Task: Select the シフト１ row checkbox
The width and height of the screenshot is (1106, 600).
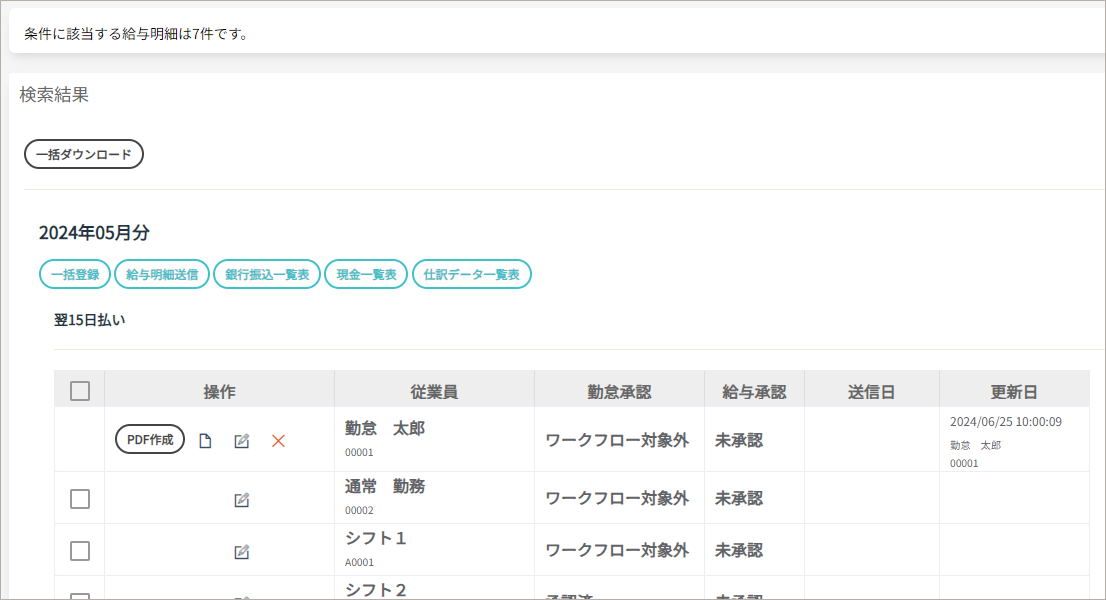Action: (x=80, y=551)
